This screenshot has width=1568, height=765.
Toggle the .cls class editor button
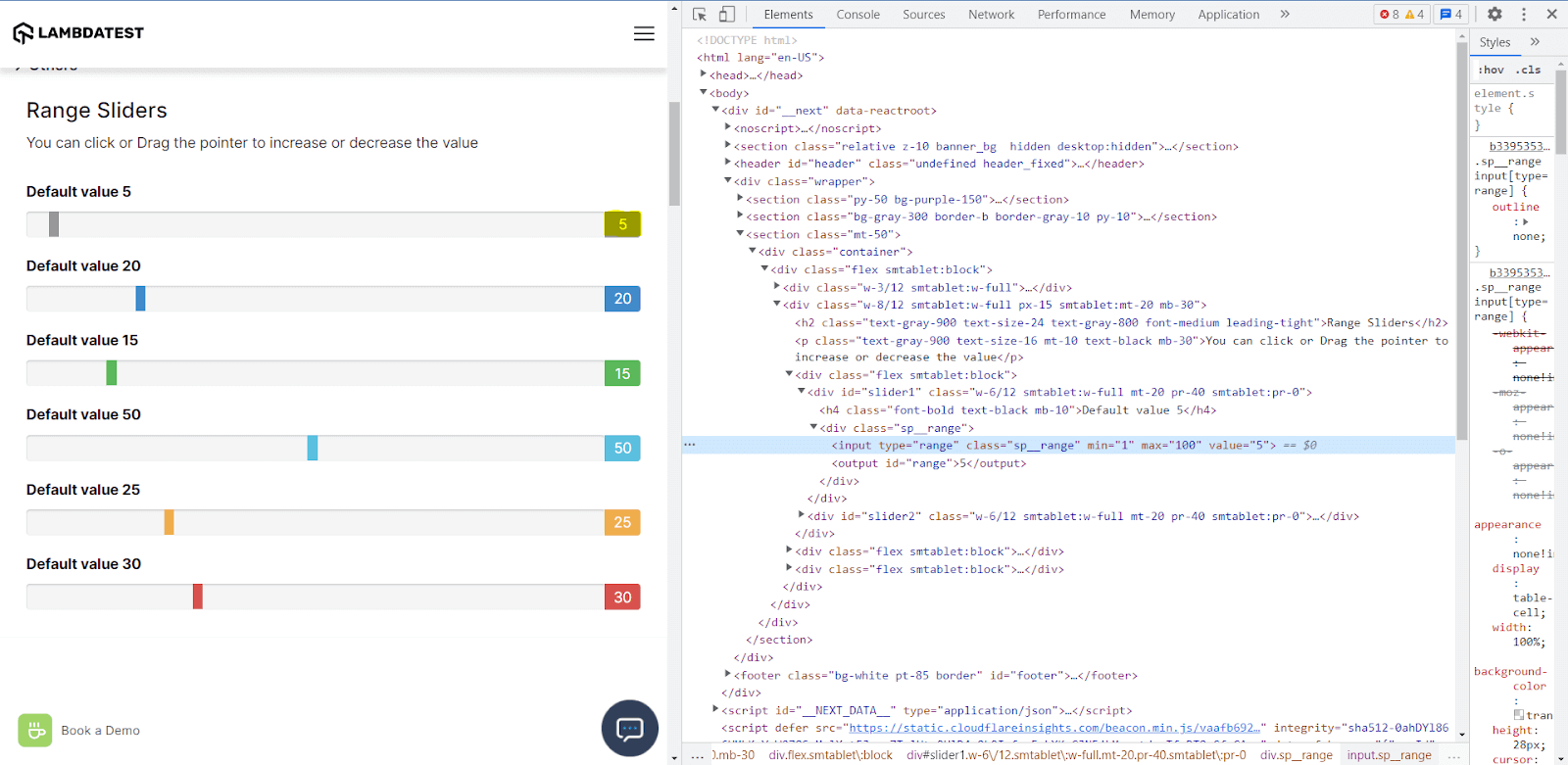(1529, 70)
